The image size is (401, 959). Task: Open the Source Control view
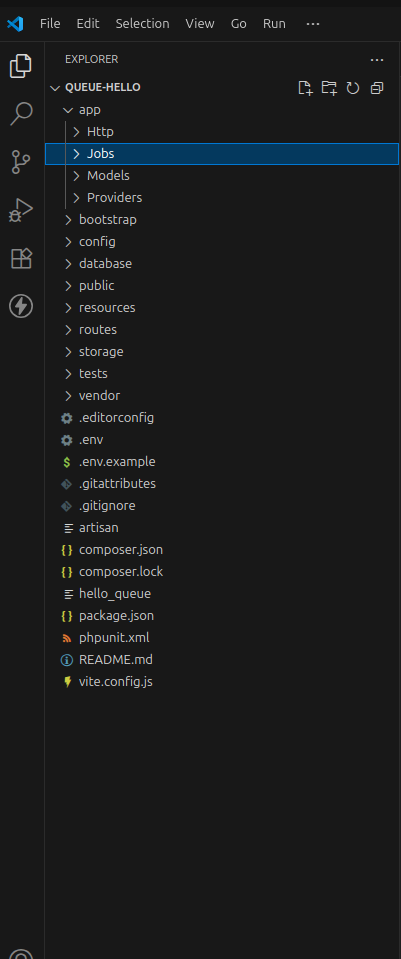coord(21,162)
